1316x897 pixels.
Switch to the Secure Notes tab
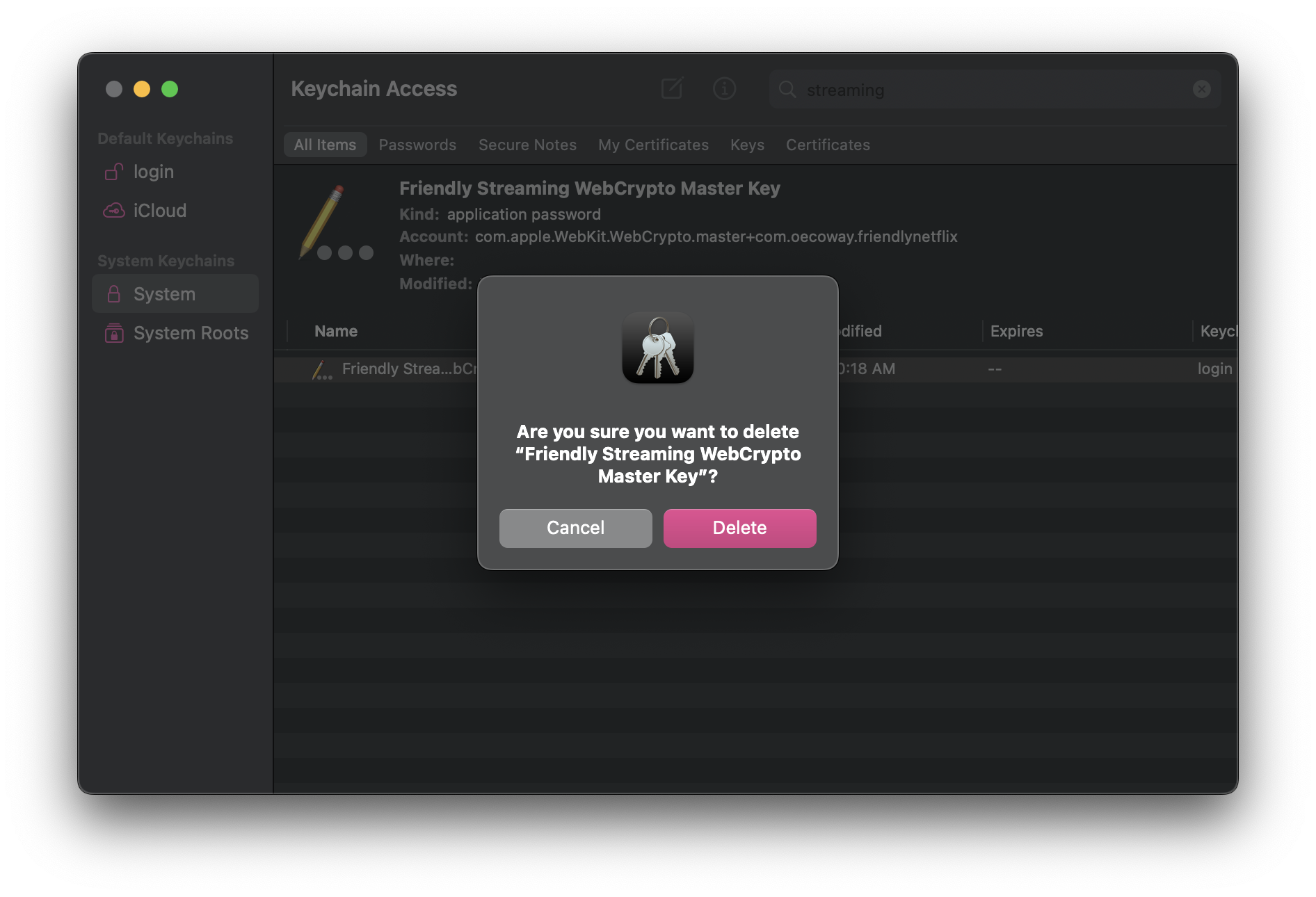coord(527,145)
